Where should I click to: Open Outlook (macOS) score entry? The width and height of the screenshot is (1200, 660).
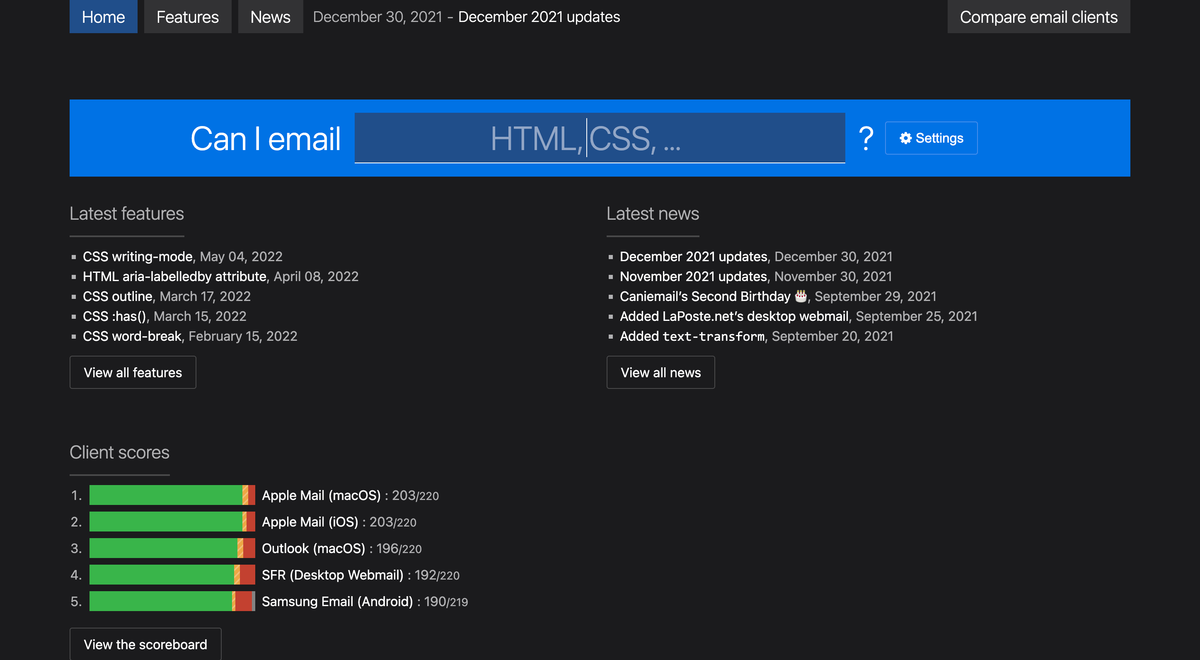point(313,549)
